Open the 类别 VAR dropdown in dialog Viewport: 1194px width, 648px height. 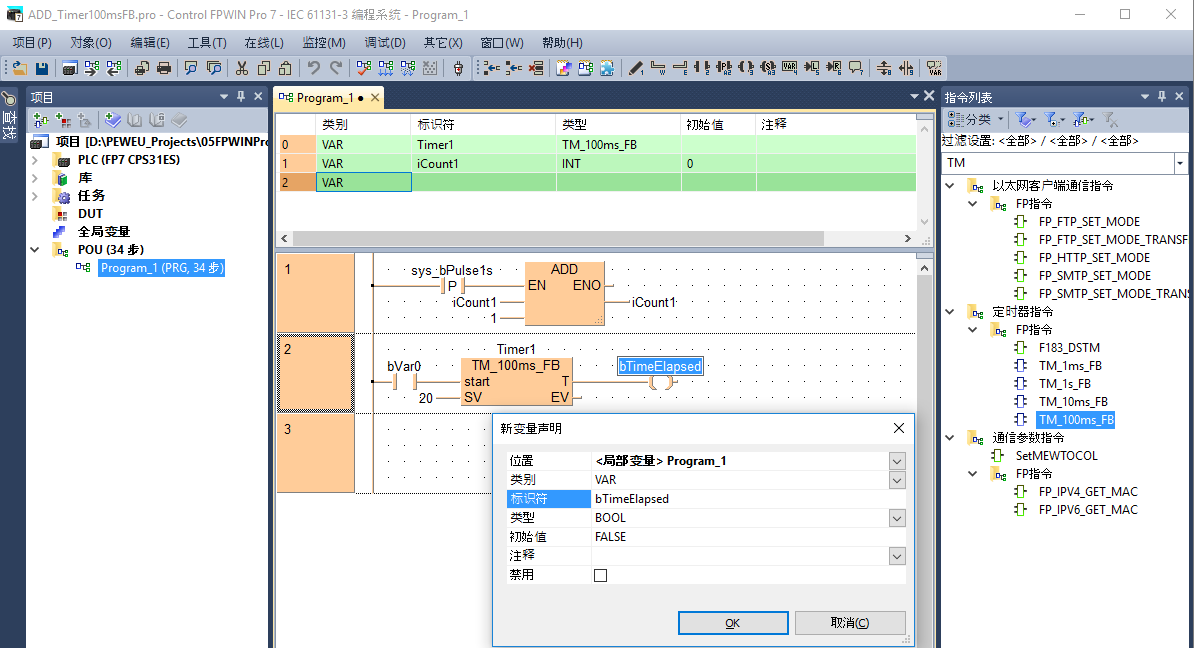pyautogui.click(x=897, y=480)
